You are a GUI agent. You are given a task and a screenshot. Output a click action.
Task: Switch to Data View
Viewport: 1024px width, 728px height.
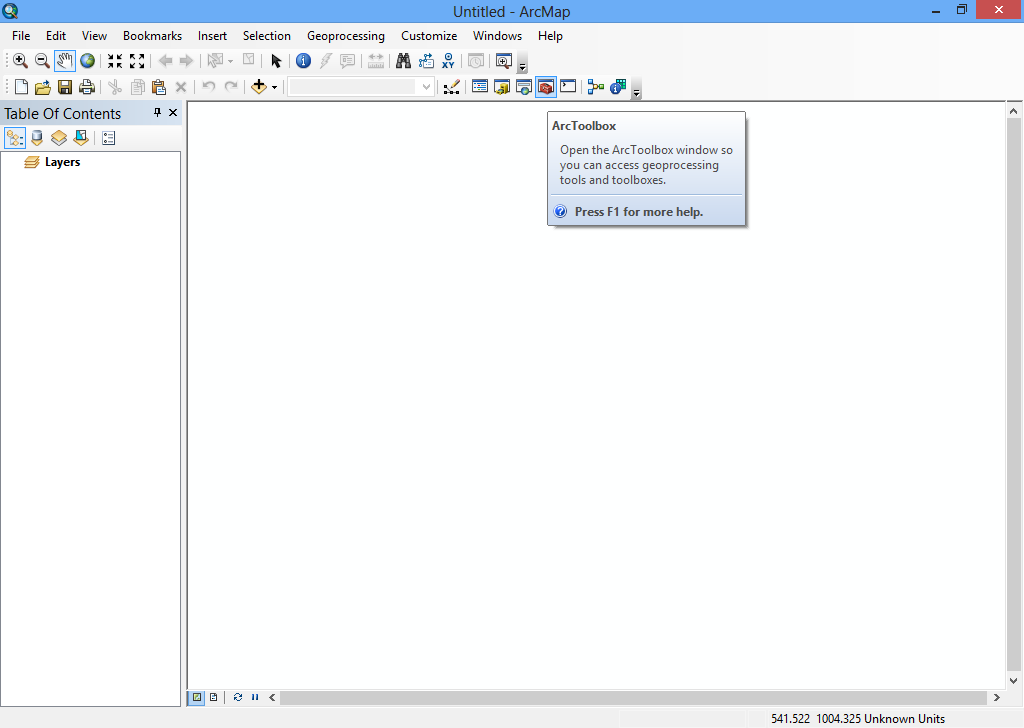pos(197,697)
